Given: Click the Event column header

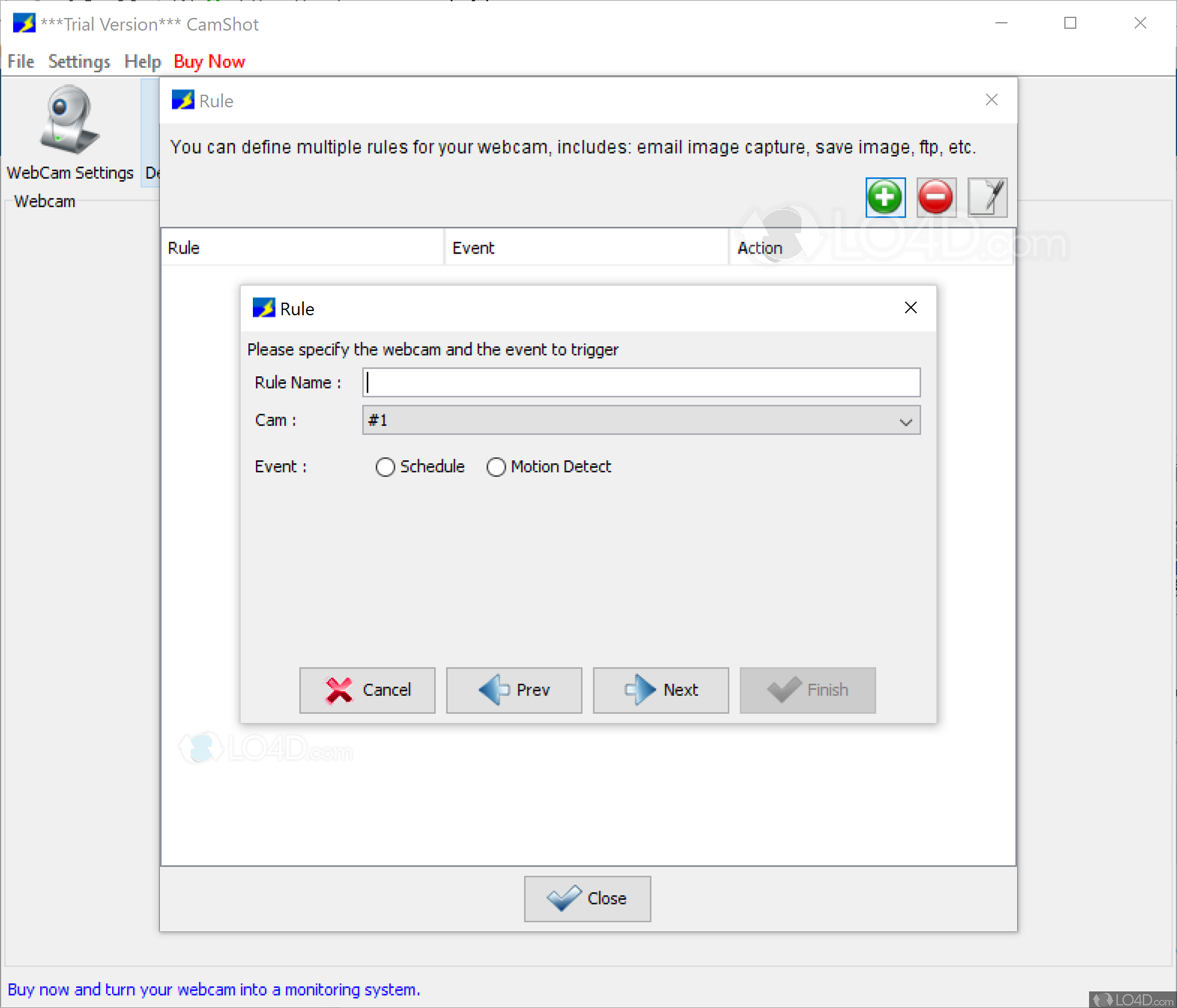Looking at the screenshot, I should [x=587, y=248].
